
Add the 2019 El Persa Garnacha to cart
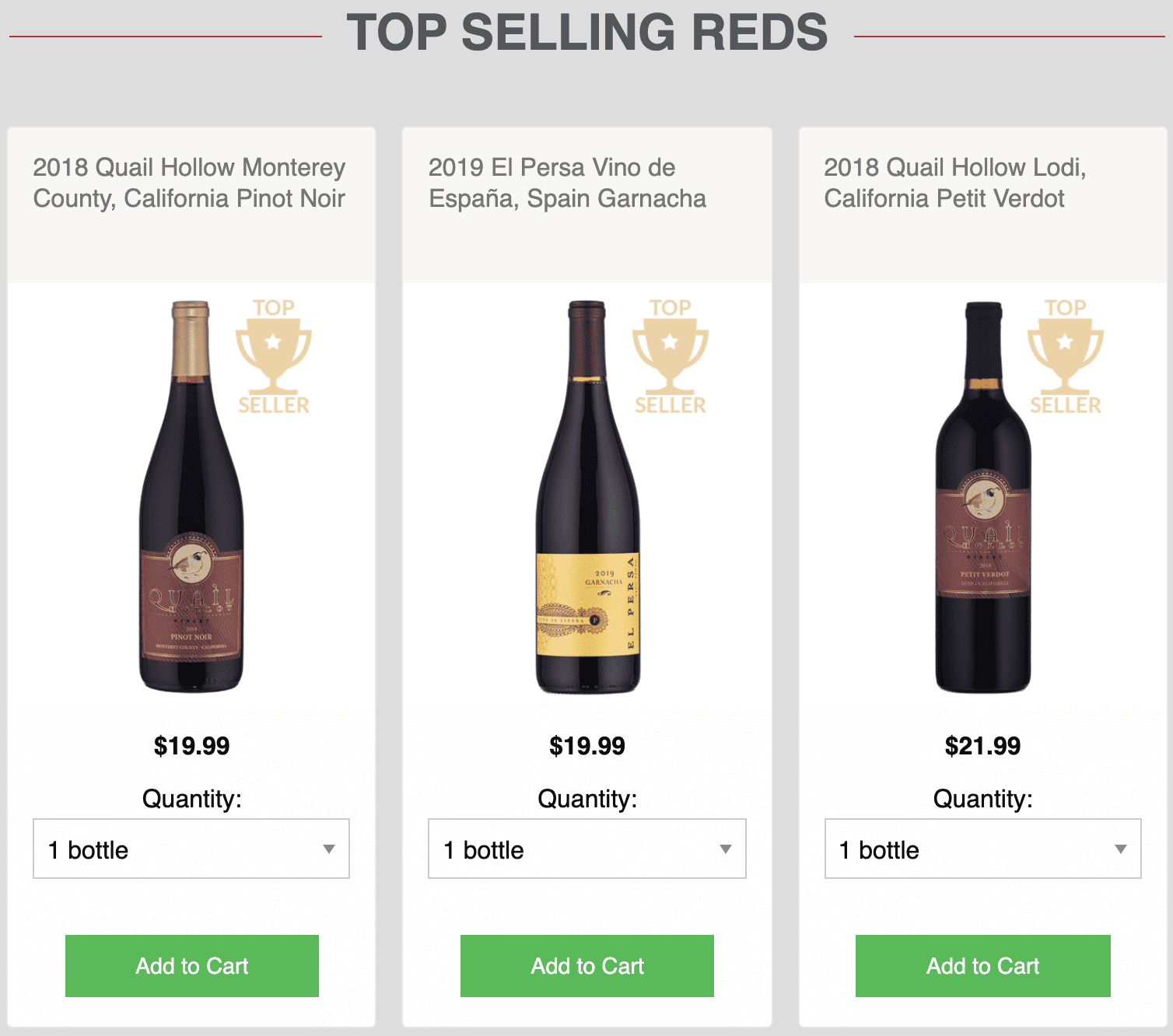[586, 966]
